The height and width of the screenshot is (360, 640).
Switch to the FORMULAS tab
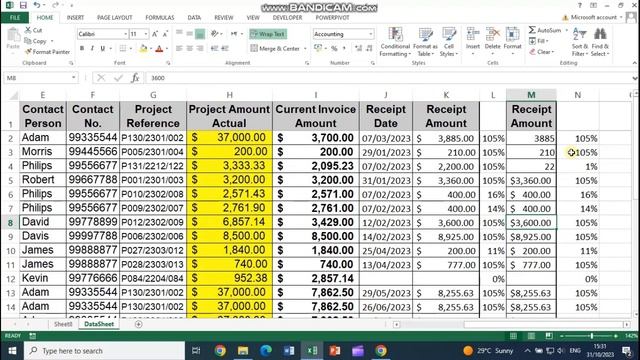pos(160,18)
